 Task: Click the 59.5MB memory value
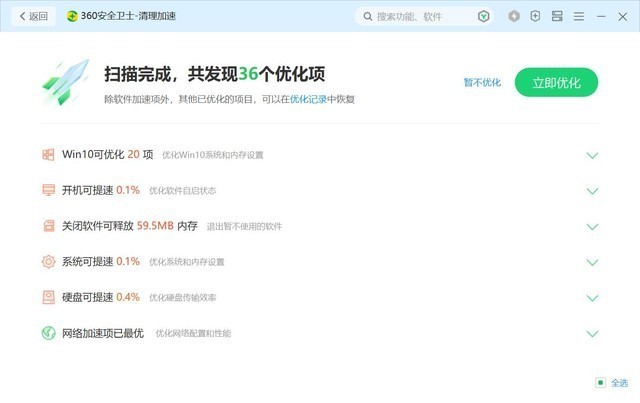[155, 225]
